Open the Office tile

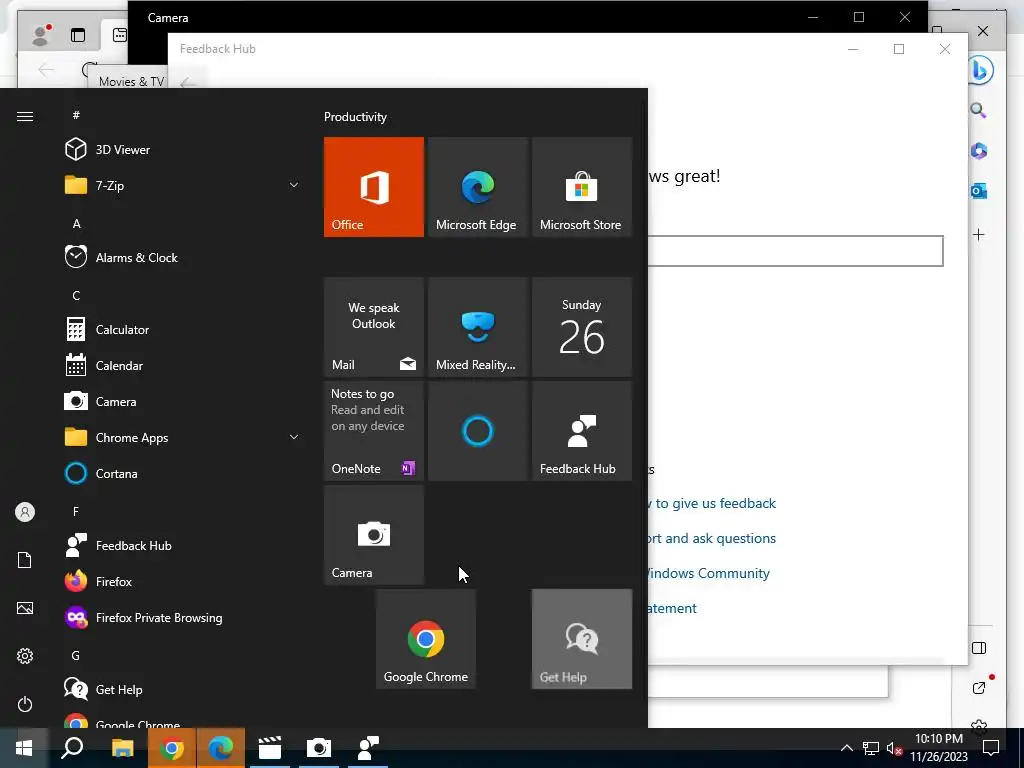(x=374, y=187)
